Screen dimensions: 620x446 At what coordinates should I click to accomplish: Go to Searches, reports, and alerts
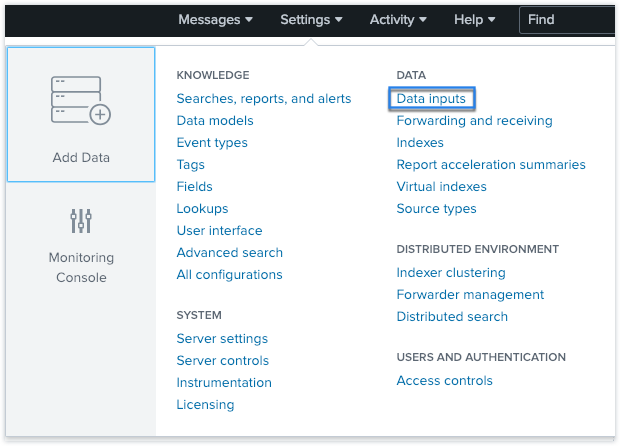[264, 99]
